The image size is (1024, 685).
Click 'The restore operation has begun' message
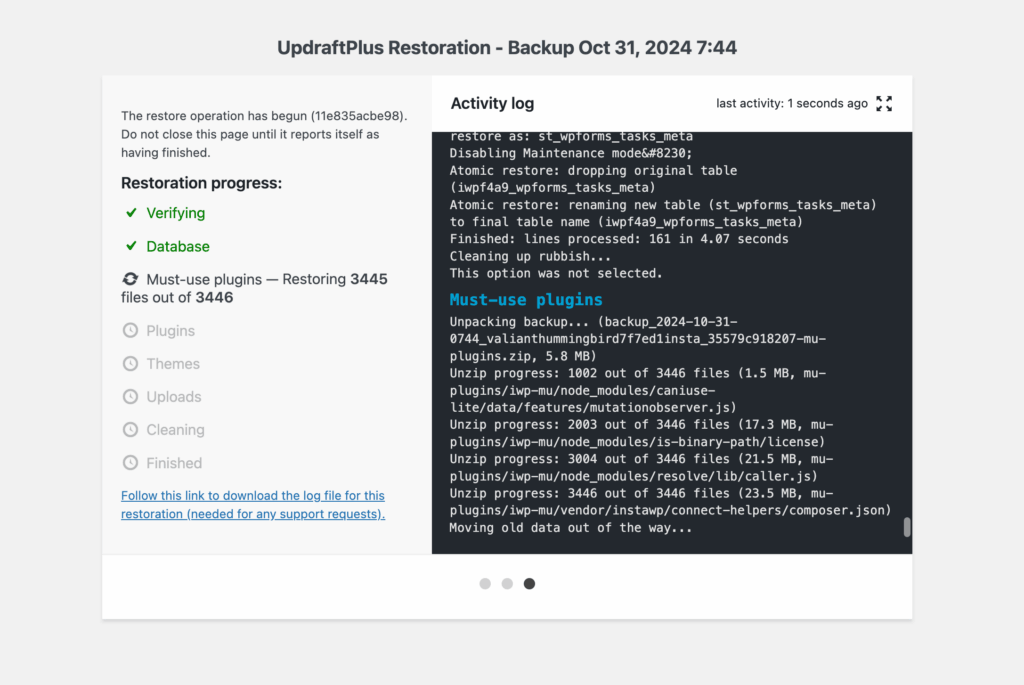tap(264, 135)
